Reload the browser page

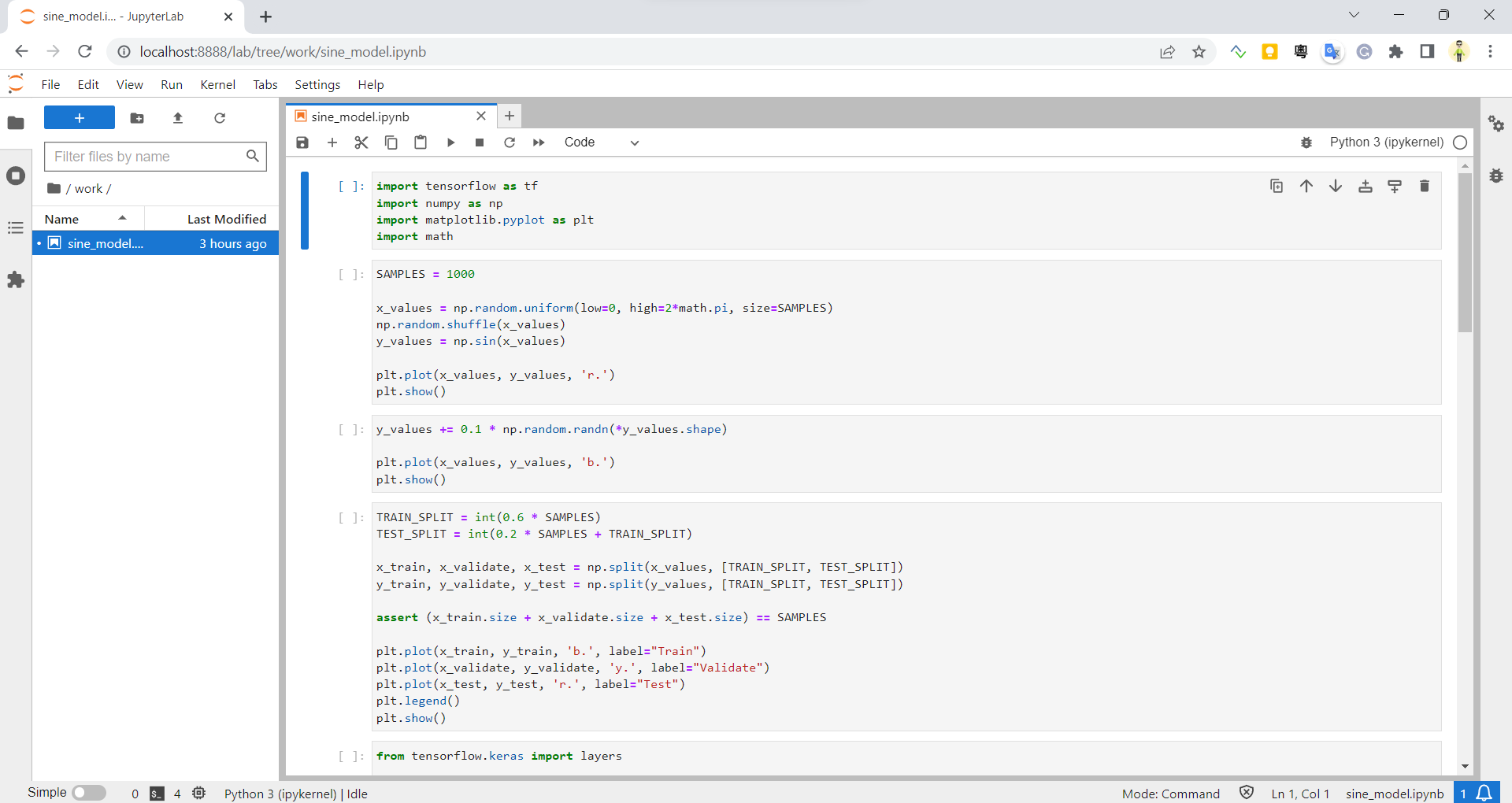85,52
